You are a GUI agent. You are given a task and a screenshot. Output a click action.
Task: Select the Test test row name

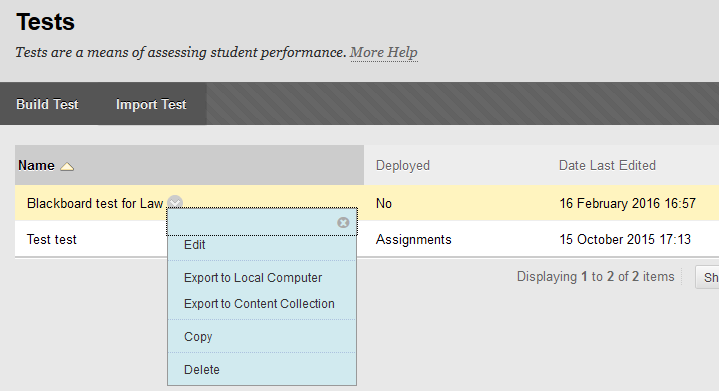pos(51,239)
